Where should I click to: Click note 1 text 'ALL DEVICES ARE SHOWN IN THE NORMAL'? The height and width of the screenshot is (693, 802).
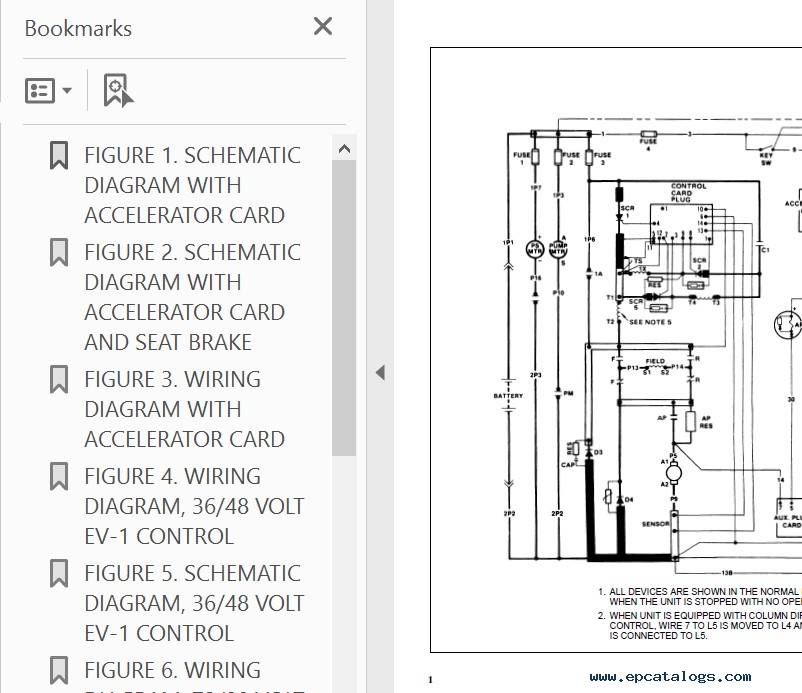[x=704, y=591]
